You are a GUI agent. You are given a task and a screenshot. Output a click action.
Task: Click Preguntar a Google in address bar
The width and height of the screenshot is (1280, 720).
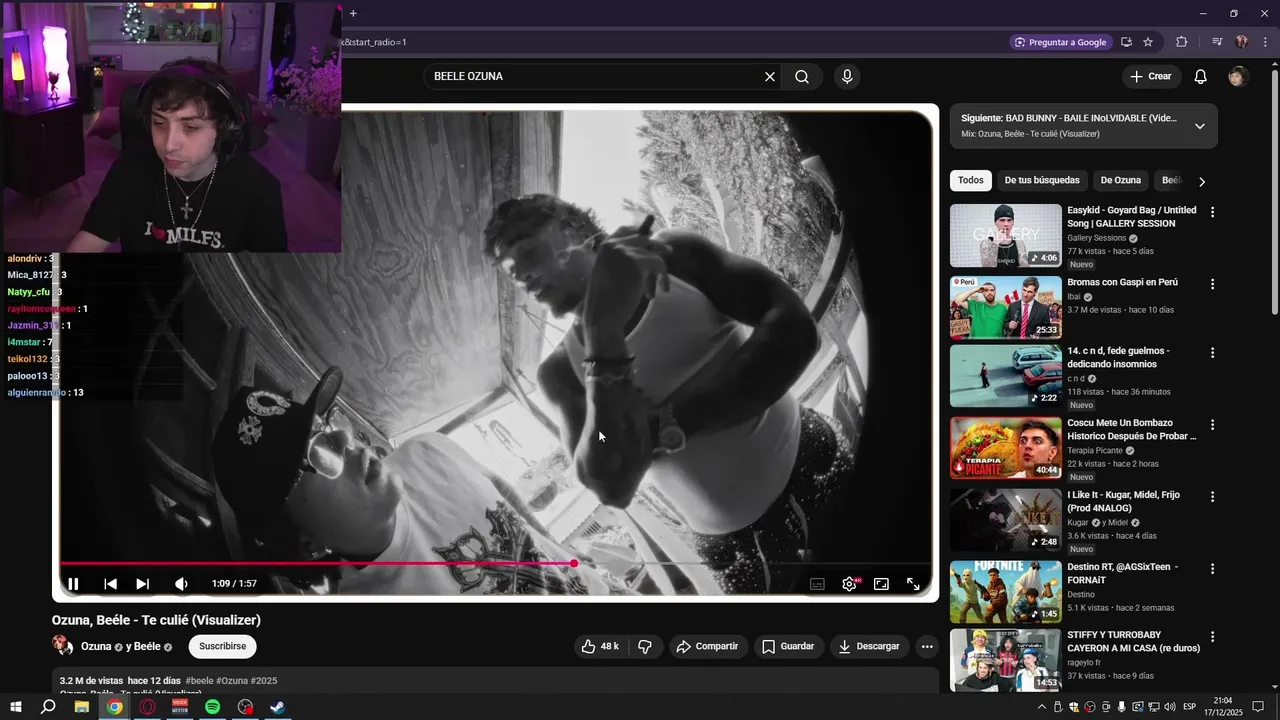[1060, 42]
